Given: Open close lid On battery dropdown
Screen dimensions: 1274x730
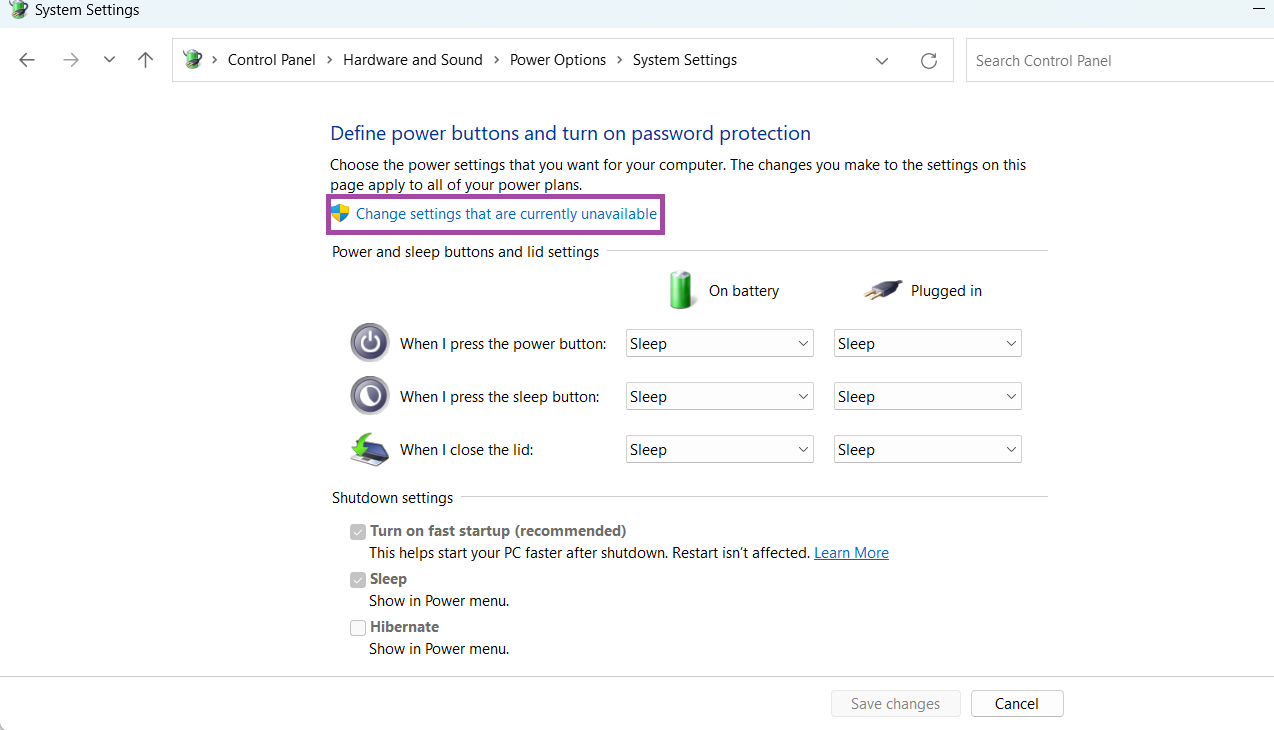Looking at the screenshot, I should coord(719,449).
